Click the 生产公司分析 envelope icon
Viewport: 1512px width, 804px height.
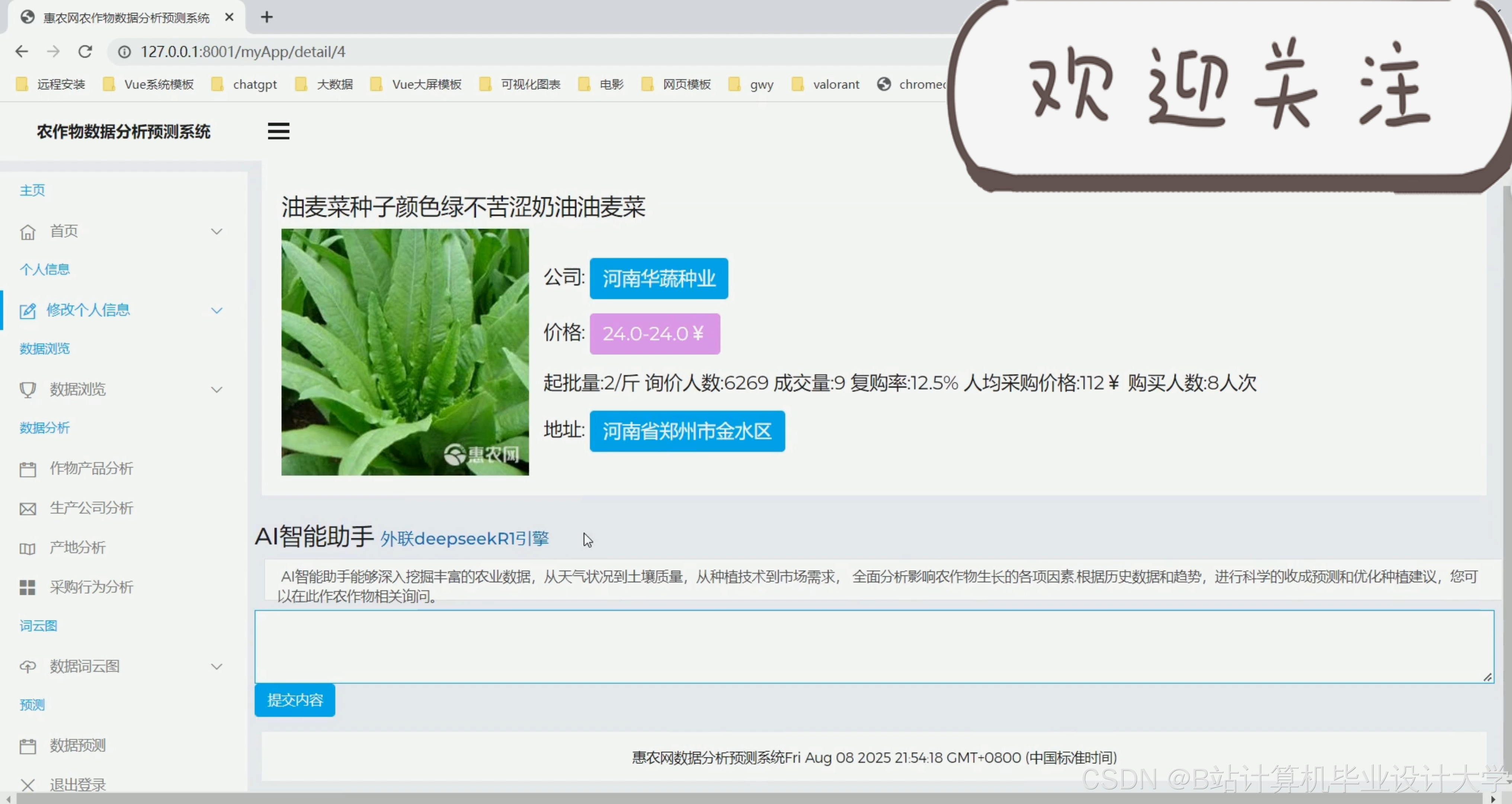pyautogui.click(x=28, y=507)
